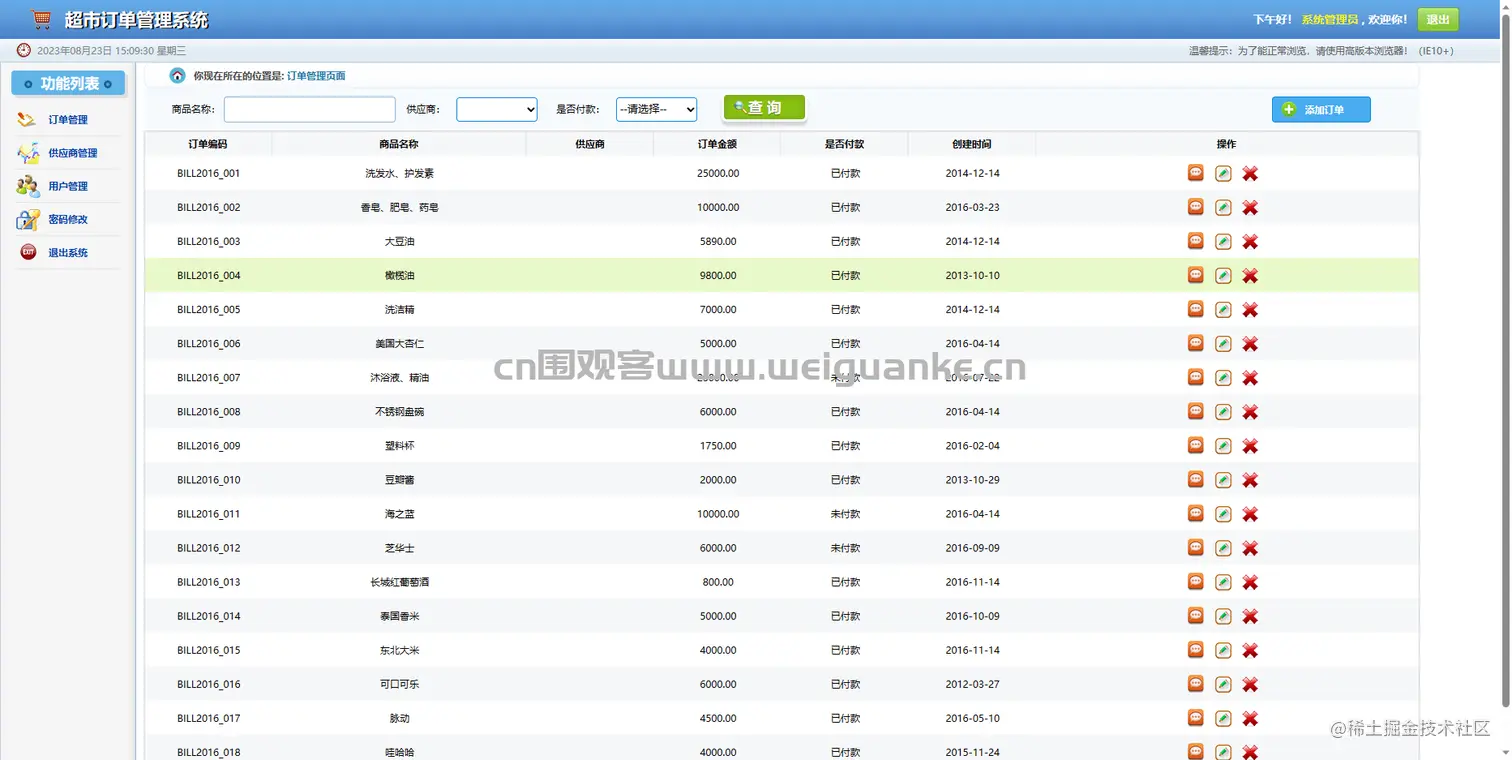View details of order BILL2016_010
The width and height of the screenshot is (1512, 760).
1195,478
